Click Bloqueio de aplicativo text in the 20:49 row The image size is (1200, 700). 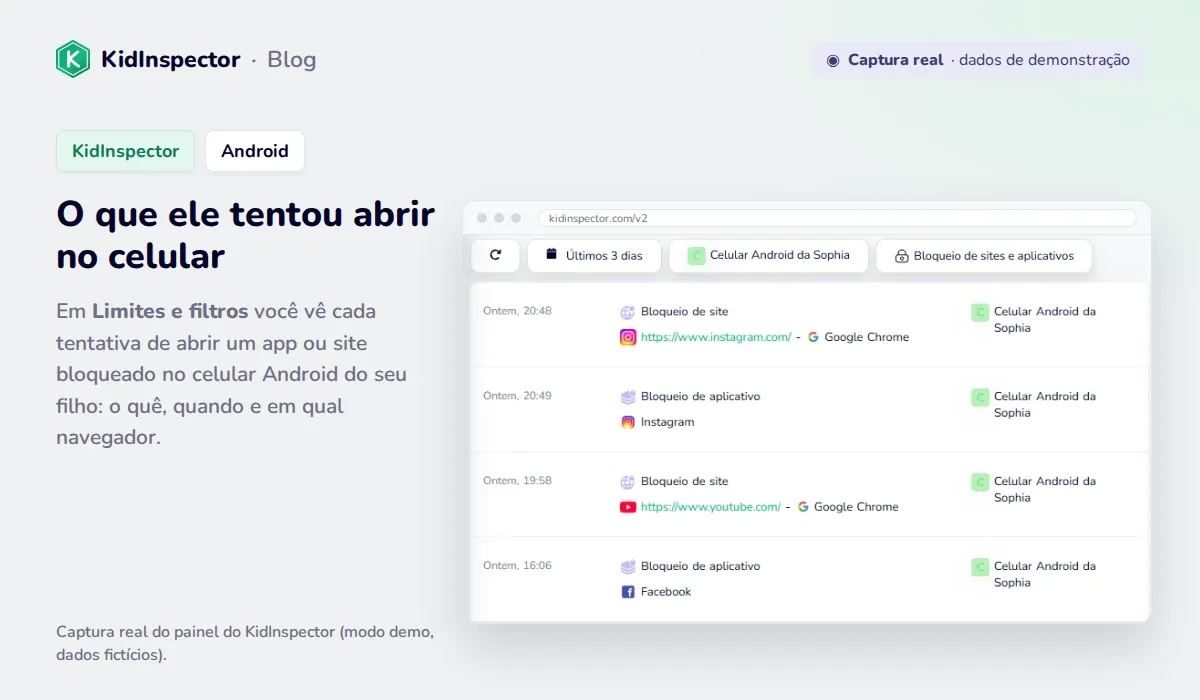(701, 397)
